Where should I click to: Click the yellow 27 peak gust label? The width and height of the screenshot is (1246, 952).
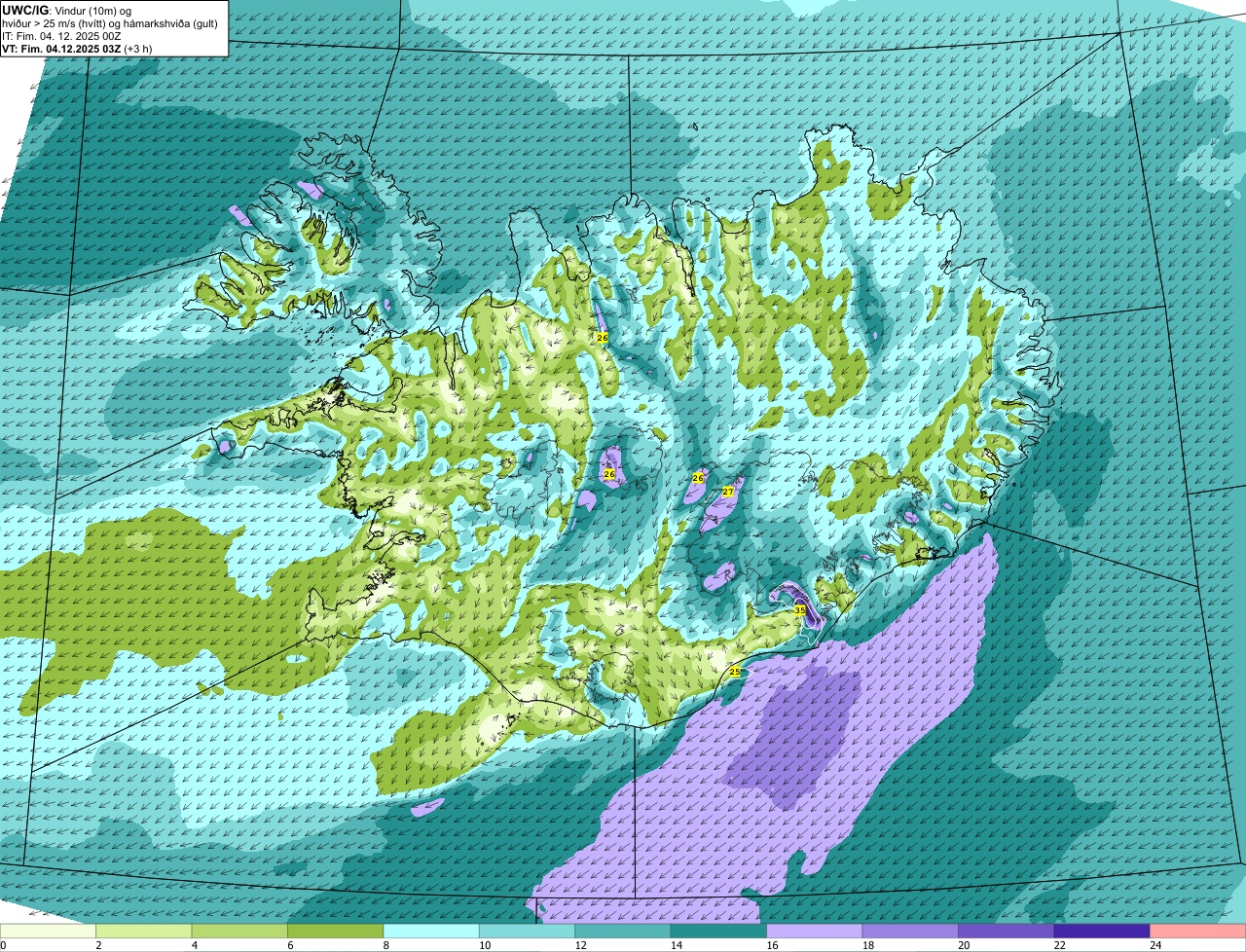tap(727, 493)
